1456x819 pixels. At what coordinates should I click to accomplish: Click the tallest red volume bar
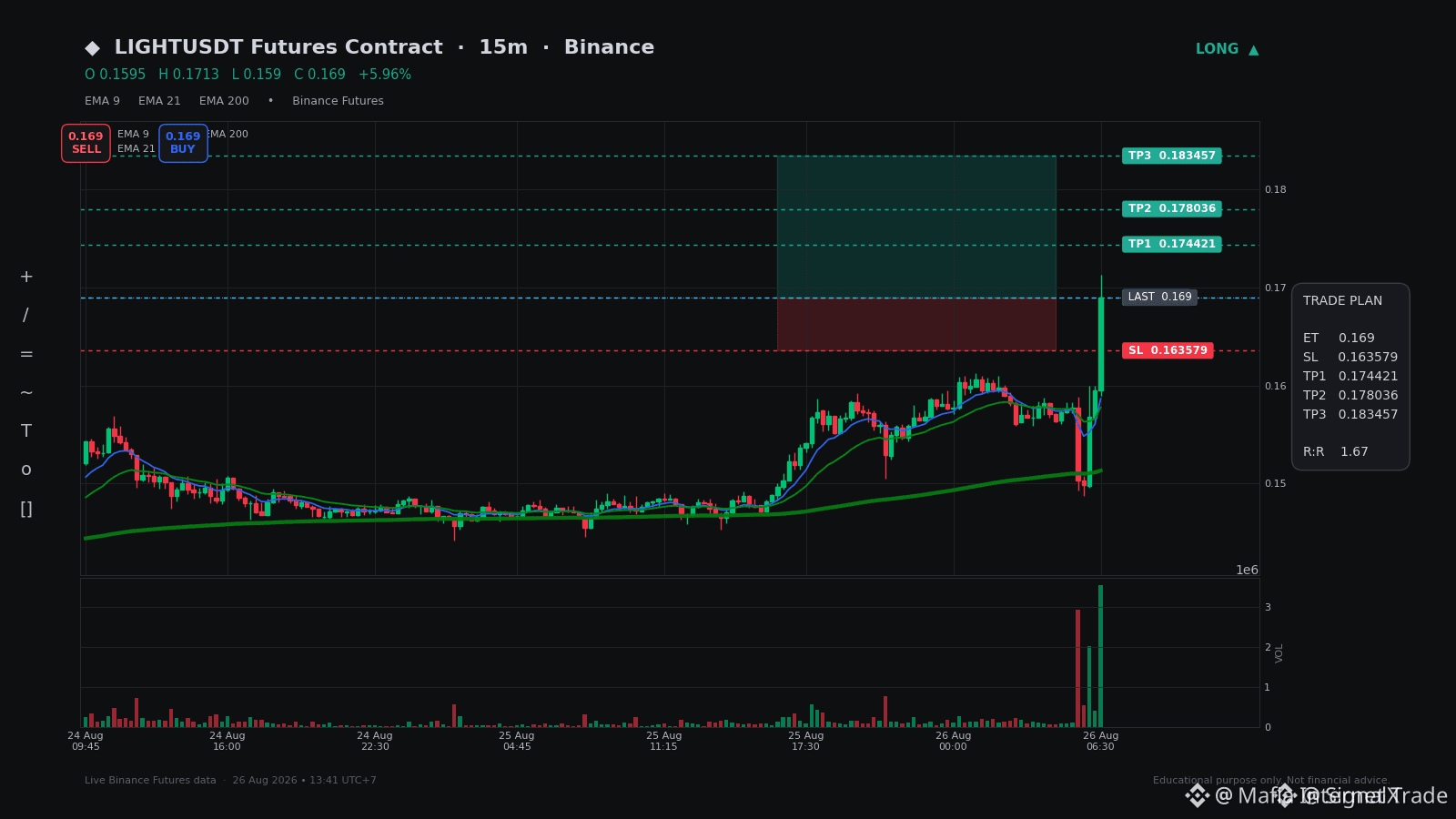(x=1078, y=669)
